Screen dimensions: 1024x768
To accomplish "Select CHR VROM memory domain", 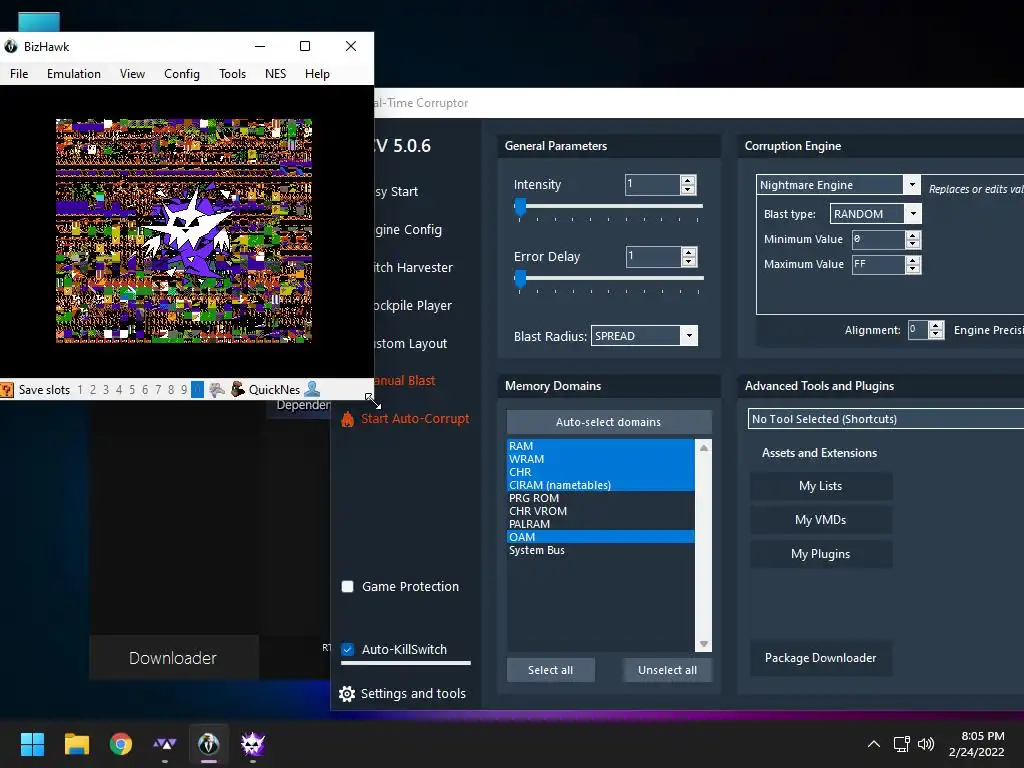I will pos(601,511).
